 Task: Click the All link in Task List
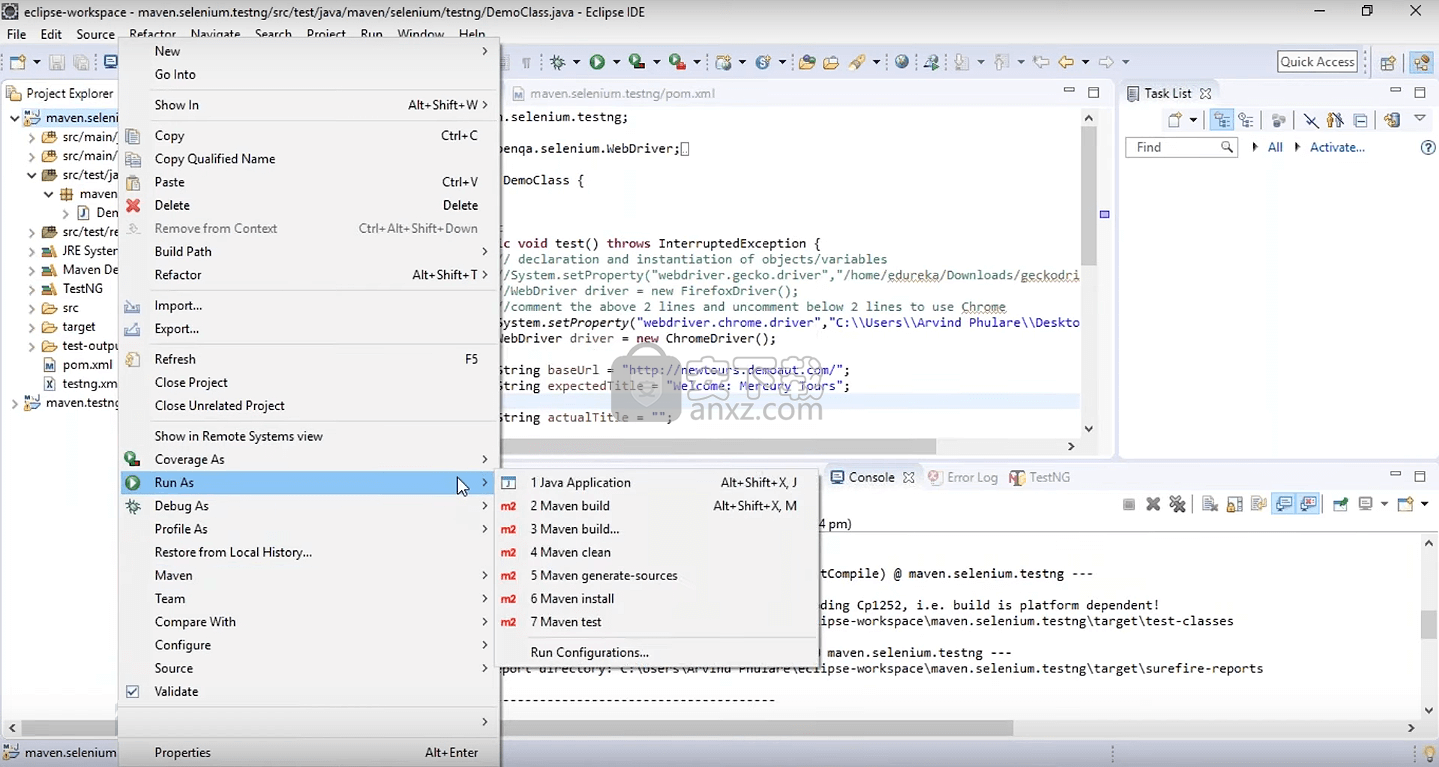pos(1275,147)
